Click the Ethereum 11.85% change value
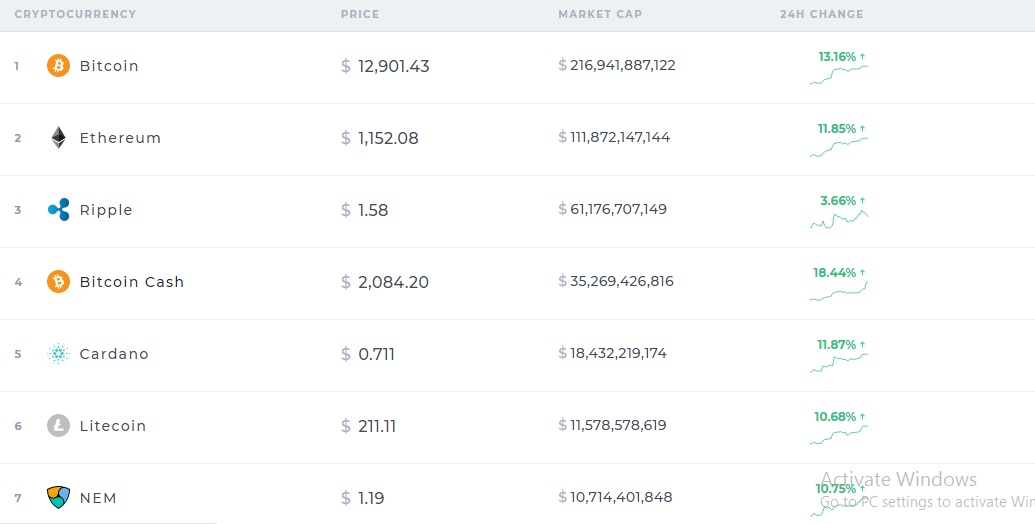This screenshot has width=1035, height=524. [837, 129]
